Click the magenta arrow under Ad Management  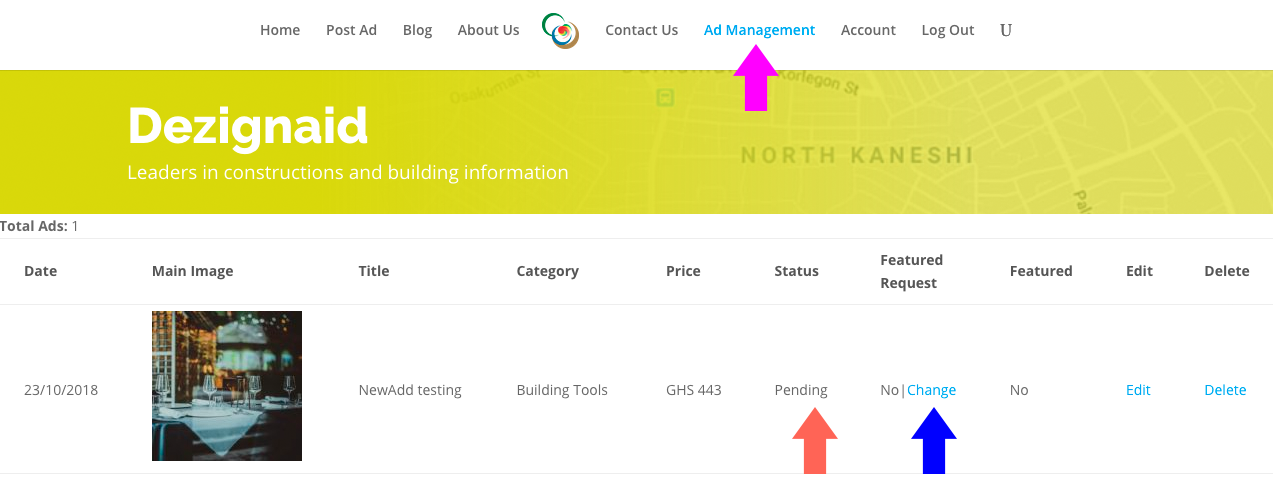[756, 78]
